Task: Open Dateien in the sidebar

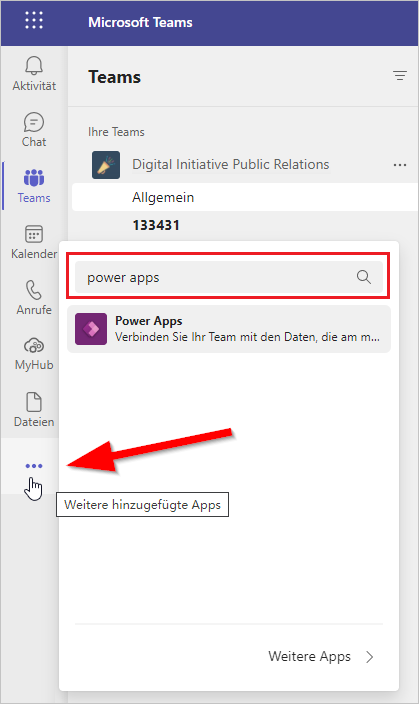Action: pos(34,410)
